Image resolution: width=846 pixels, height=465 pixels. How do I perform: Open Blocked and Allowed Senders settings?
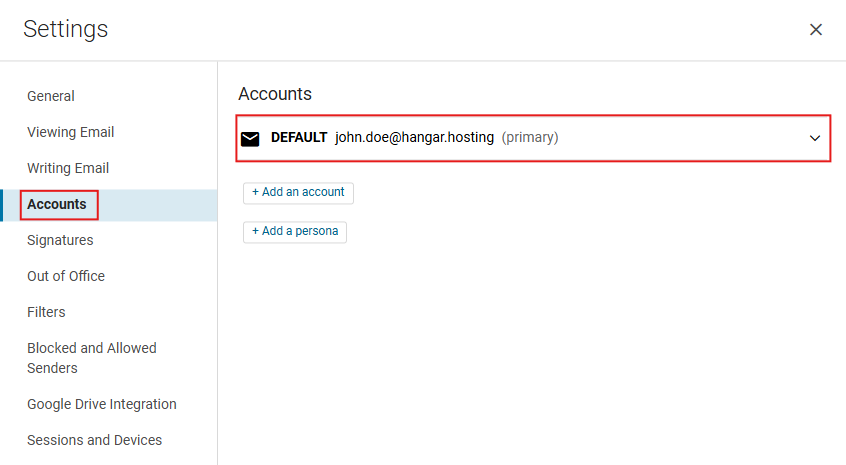pyautogui.click(x=92, y=358)
